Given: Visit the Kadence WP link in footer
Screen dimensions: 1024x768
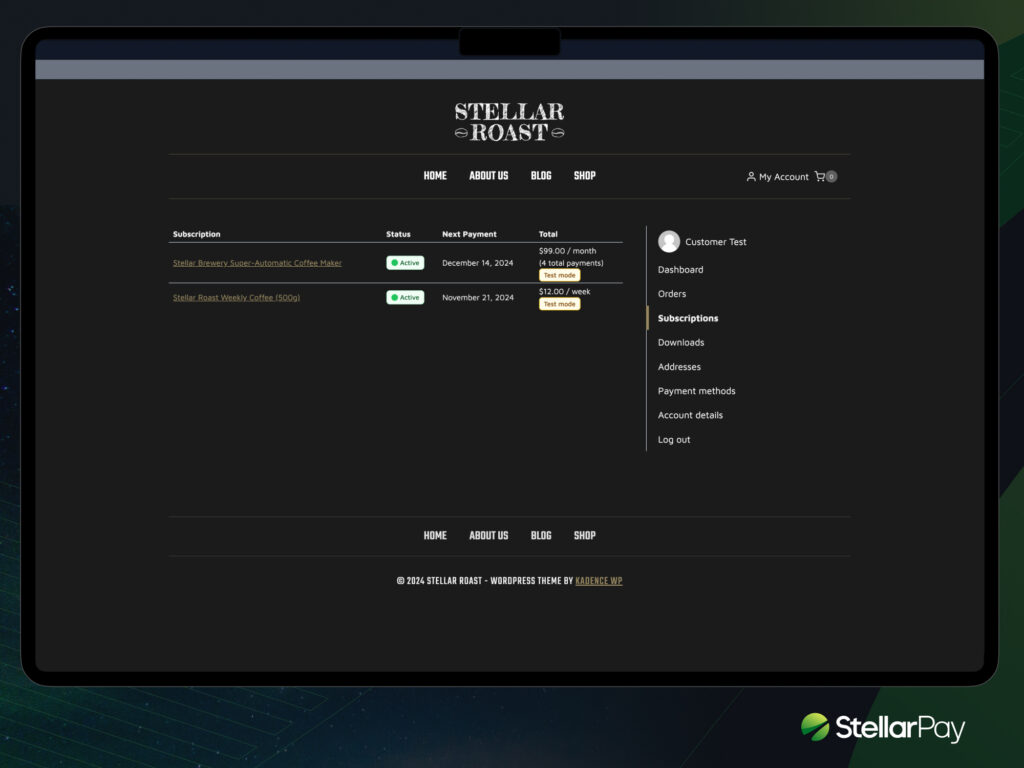Looking at the screenshot, I should [x=599, y=580].
